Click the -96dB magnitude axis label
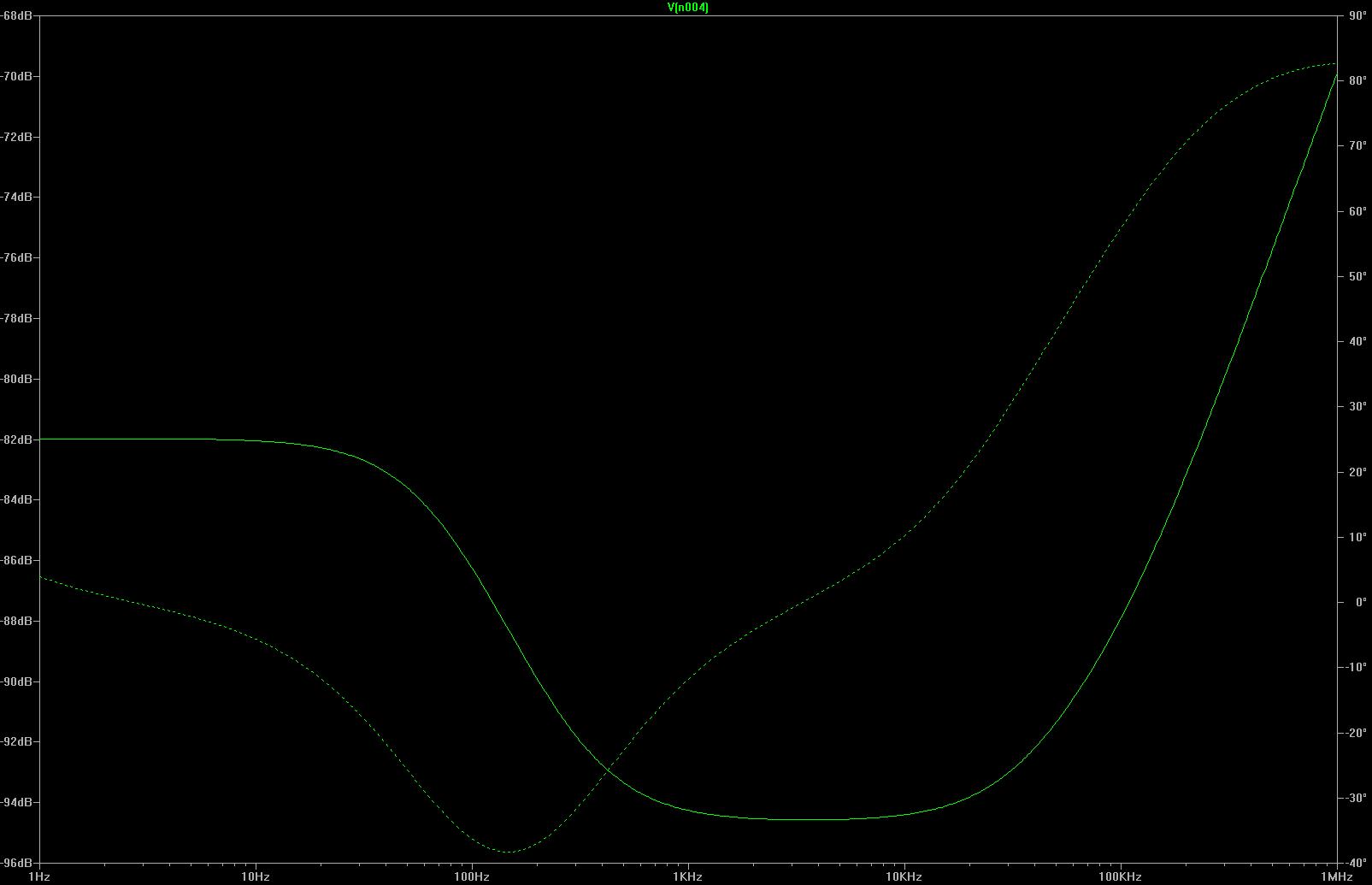Viewport: 1372px width, 885px height. (x=17, y=863)
